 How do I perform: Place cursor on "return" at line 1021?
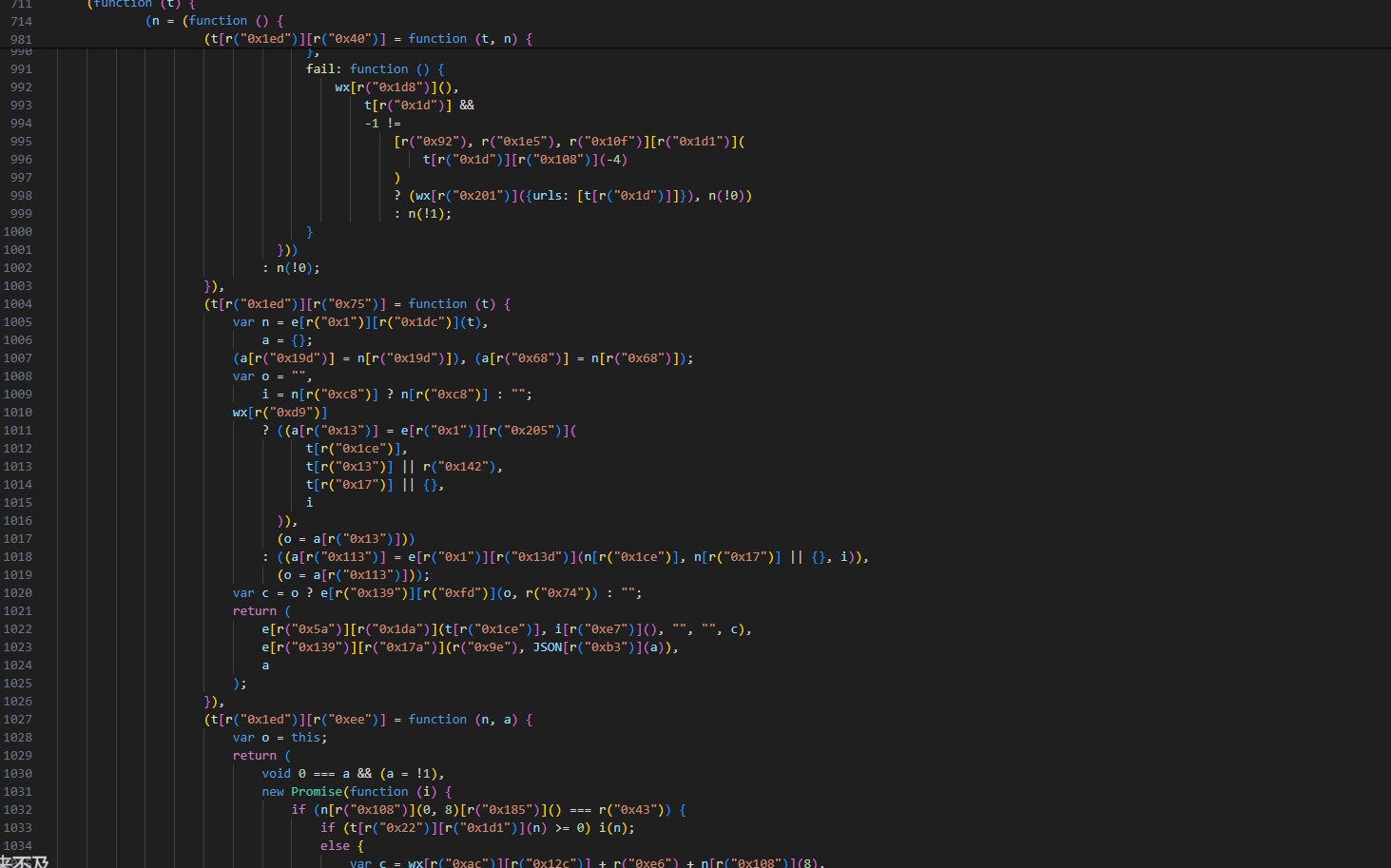[x=255, y=611]
